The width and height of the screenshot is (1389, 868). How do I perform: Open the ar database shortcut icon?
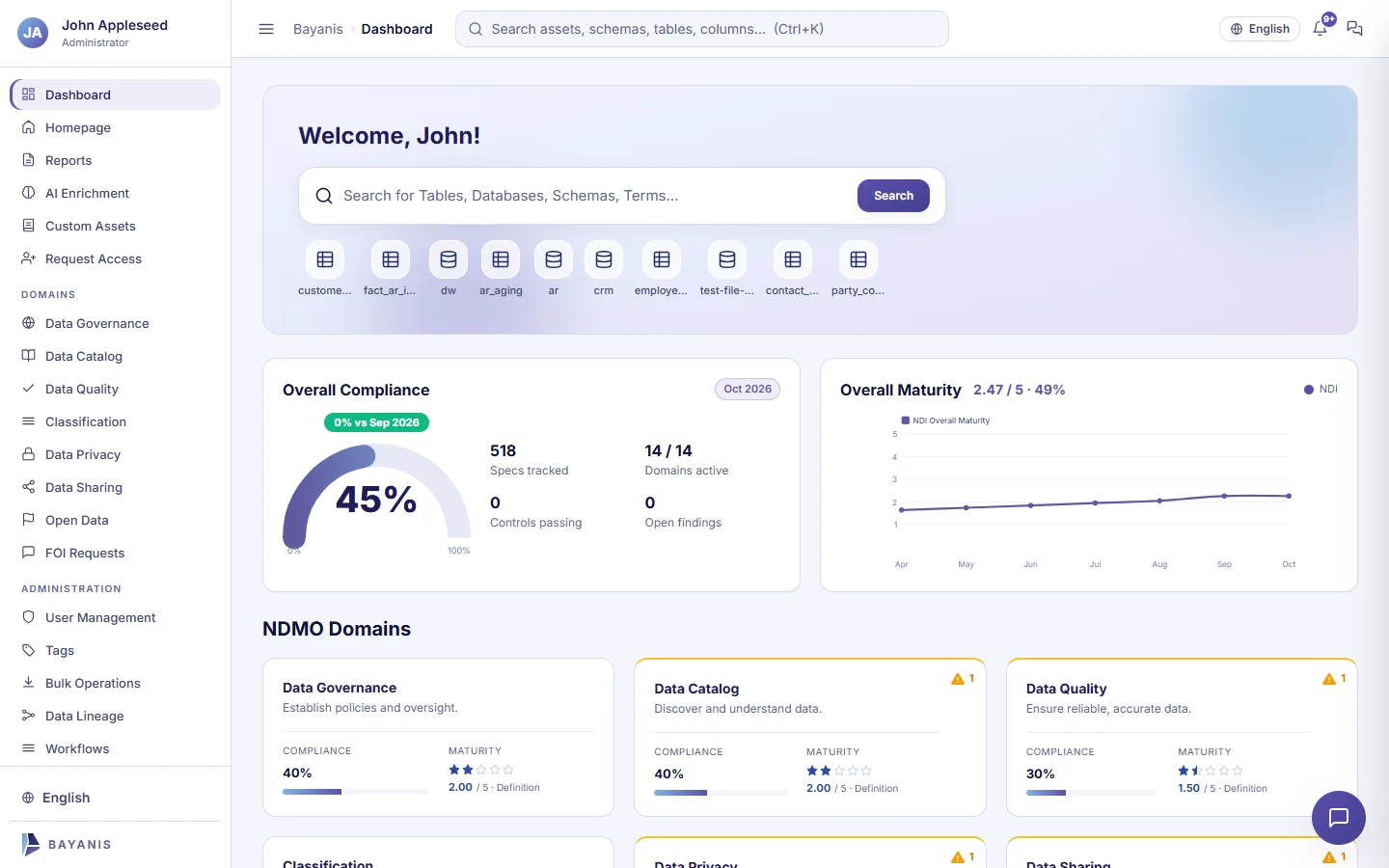coord(554,259)
